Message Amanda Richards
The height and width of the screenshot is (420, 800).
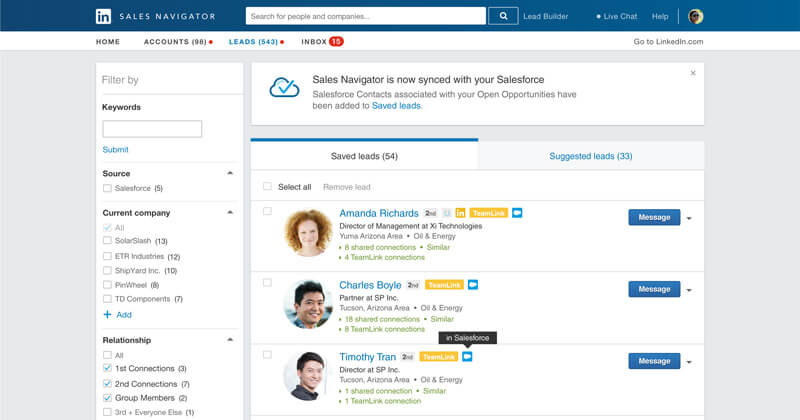point(654,217)
